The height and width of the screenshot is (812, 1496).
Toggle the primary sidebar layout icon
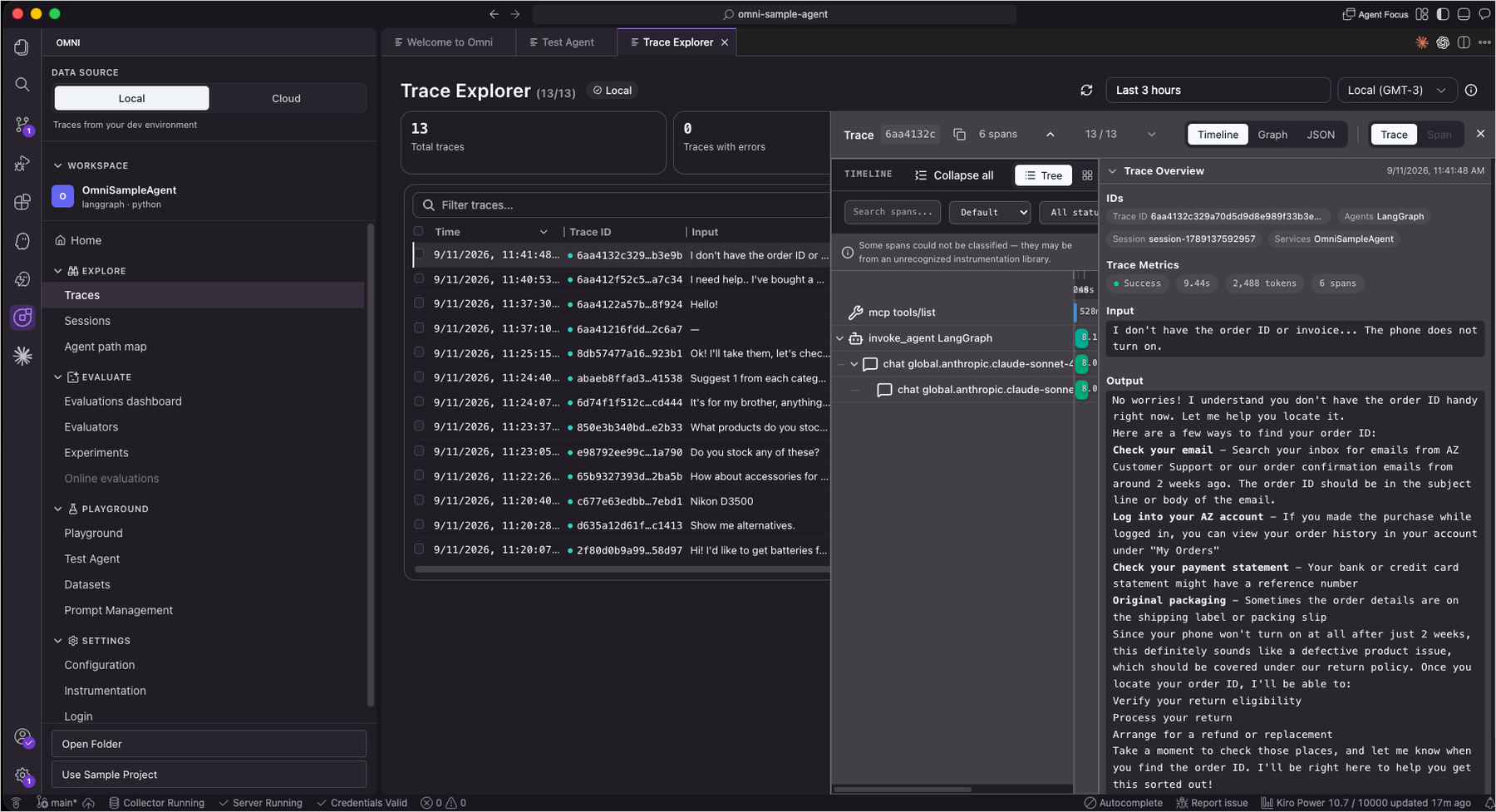click(x=1443, y=14)
